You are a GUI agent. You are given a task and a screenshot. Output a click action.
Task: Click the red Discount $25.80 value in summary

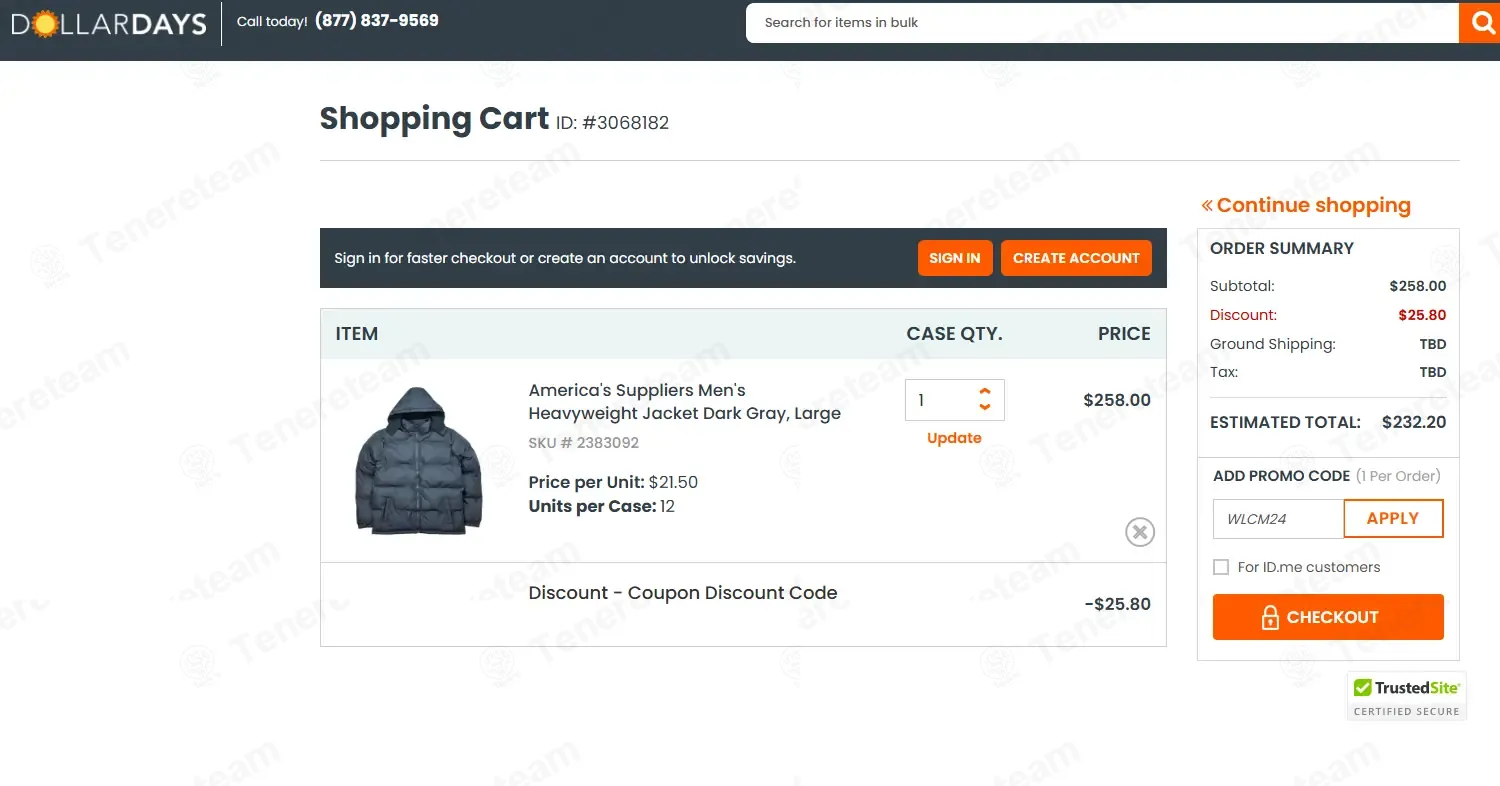click(x=1422, y=315)
